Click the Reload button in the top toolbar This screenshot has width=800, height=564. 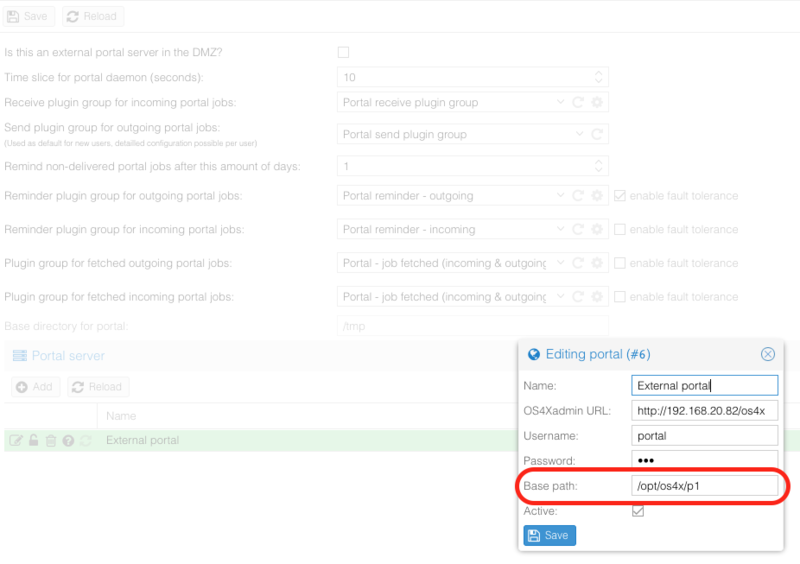tap(92, 16)
